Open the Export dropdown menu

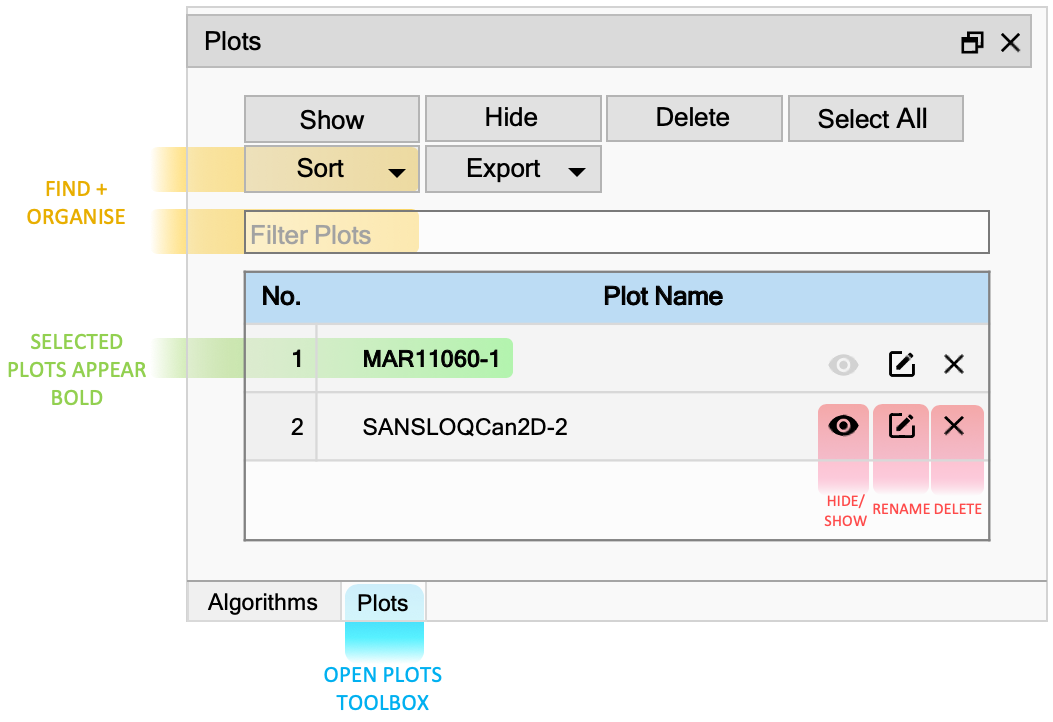coord(513,169)
